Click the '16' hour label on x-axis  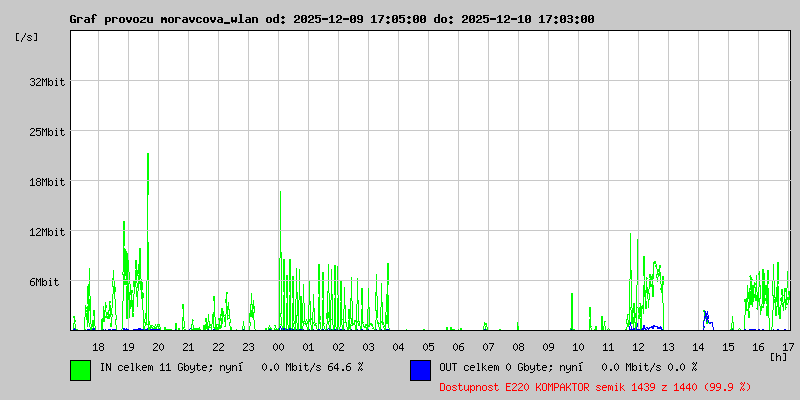[758, 347]
